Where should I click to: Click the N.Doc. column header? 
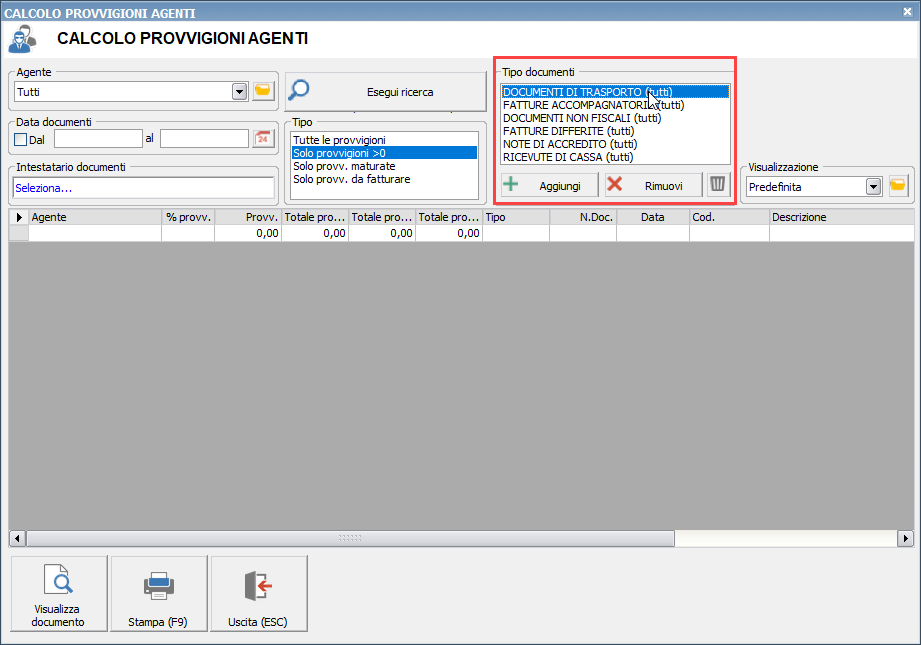tap(583, 217)
